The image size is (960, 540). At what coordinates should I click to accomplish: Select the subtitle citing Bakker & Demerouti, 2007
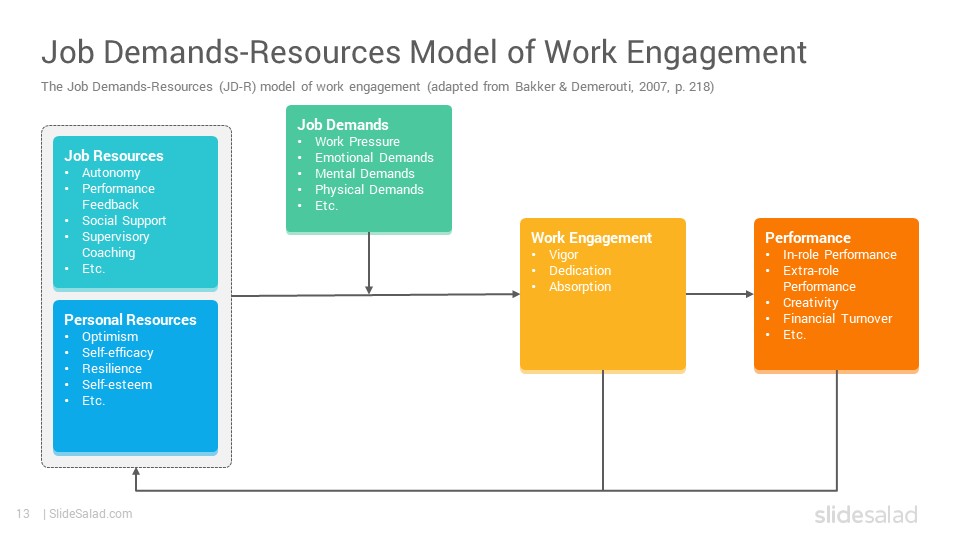pyautogui.click(x=378, y=87)
